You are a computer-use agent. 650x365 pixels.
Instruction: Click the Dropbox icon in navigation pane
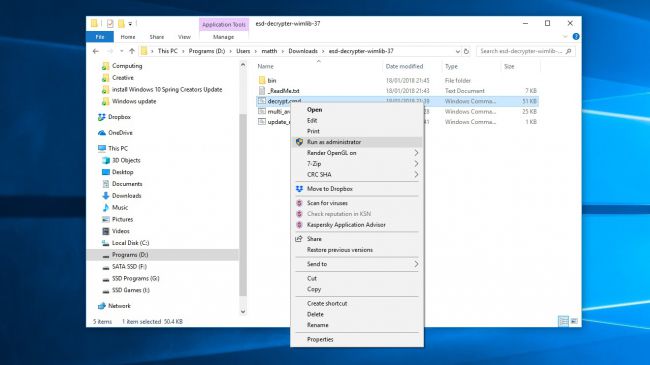pos(102,117)
